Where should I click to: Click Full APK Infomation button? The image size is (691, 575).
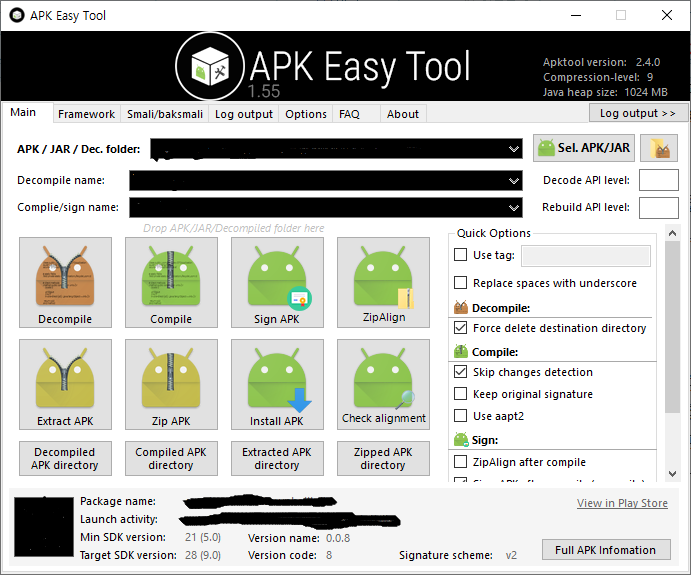click(606, 550)
